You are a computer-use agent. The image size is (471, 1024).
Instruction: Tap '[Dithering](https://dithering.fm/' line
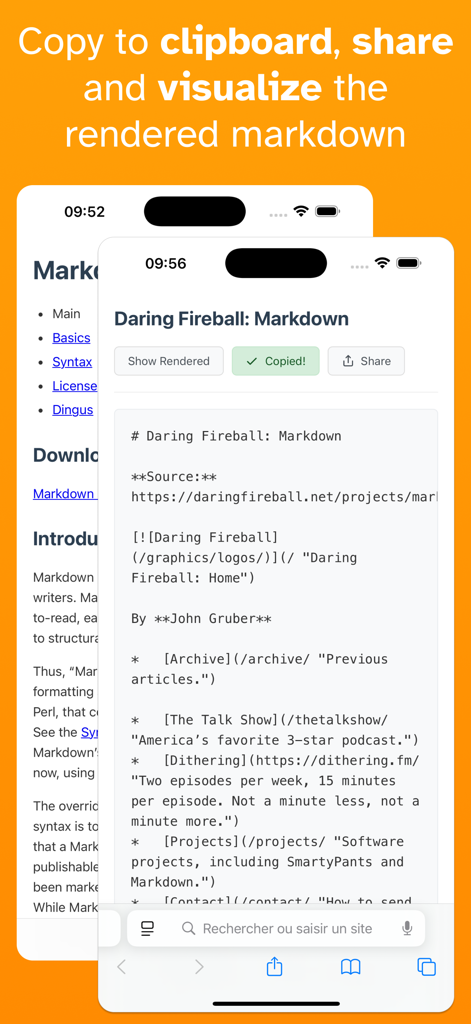click(275, 761)
